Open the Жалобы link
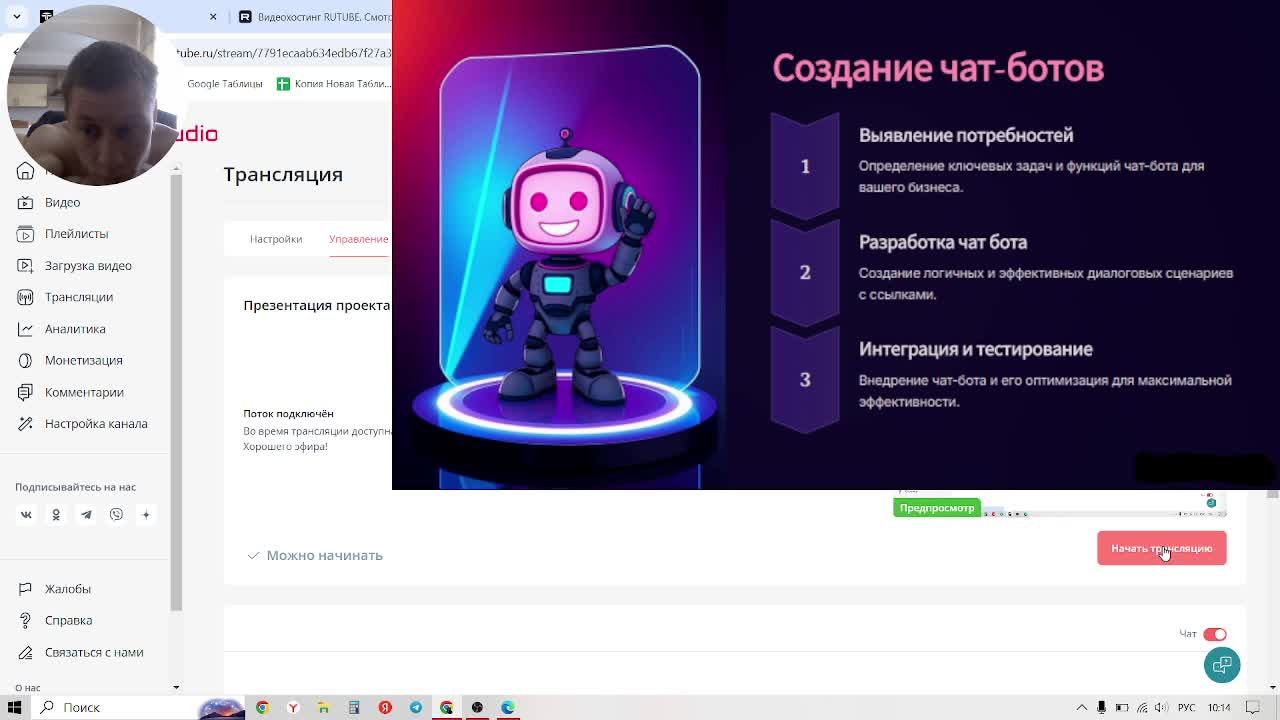1280x720 pixels. tap(67, 589)
